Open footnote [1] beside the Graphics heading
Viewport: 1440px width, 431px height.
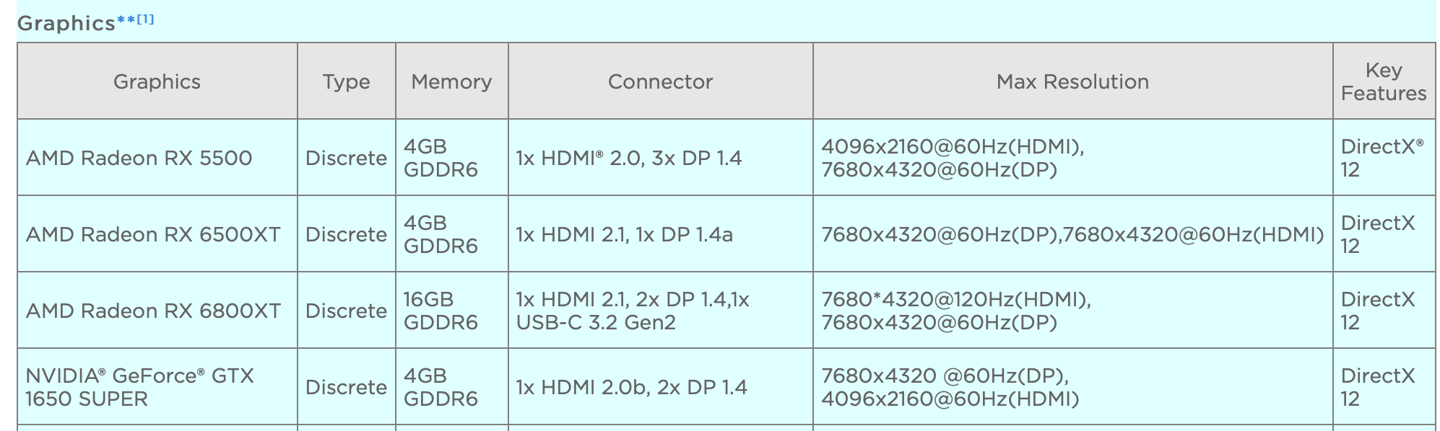146,19
